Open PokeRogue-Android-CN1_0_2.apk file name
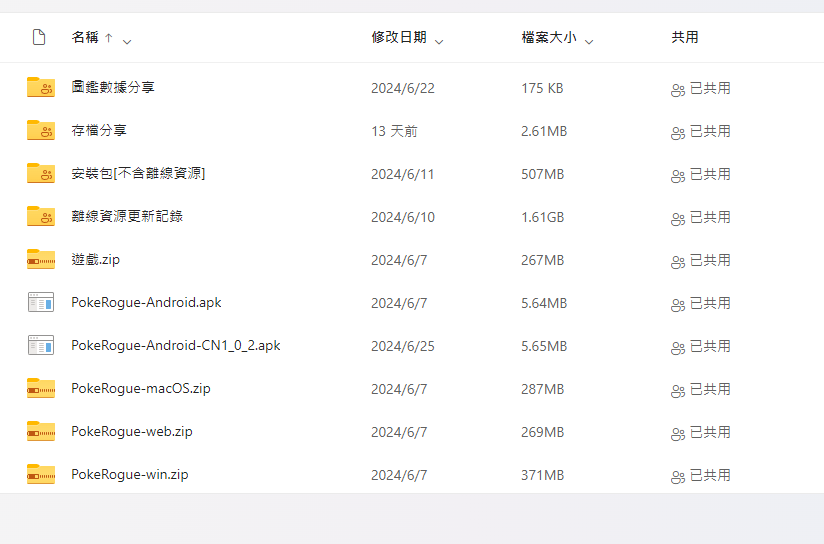Screen dimensions: 824x544 (176, 345)
